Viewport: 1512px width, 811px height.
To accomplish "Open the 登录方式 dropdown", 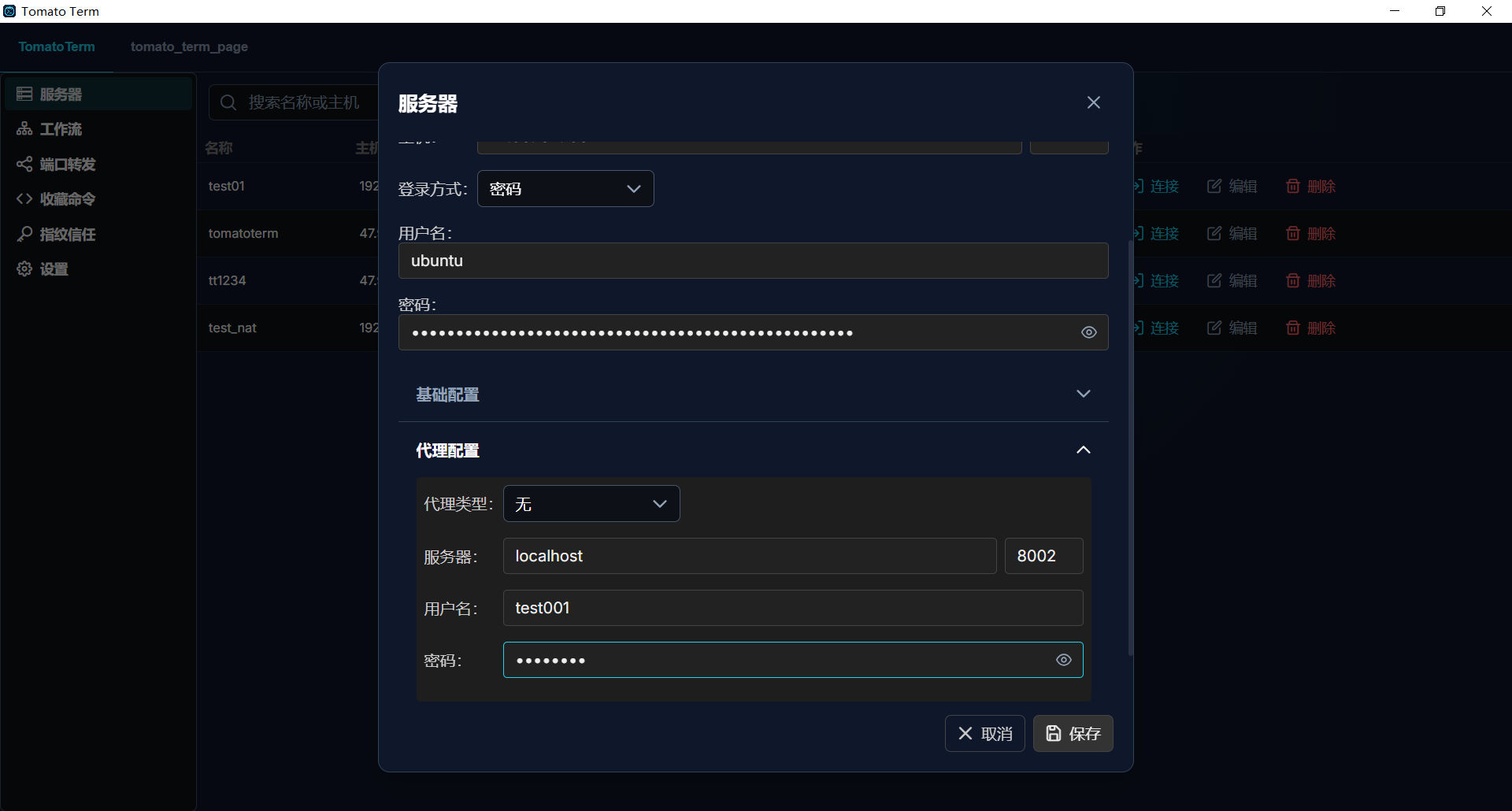I will point(565,188).
